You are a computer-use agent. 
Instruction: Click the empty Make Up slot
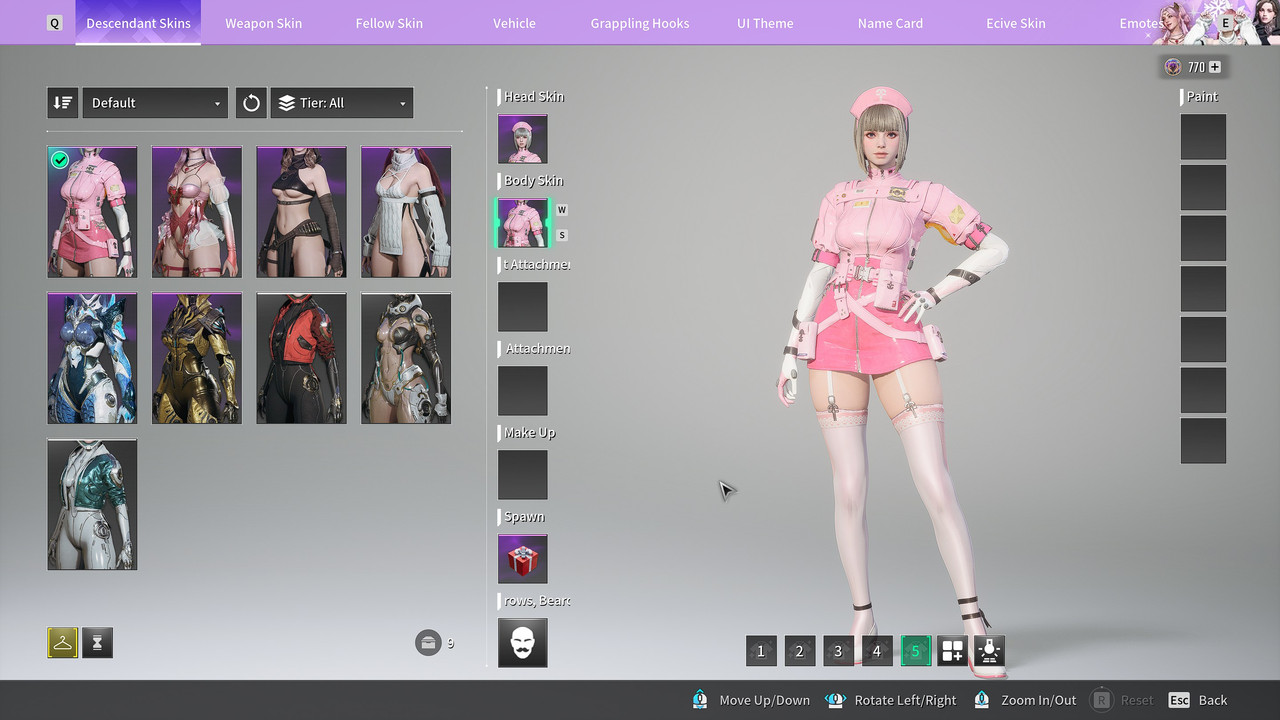coord(523,475)
